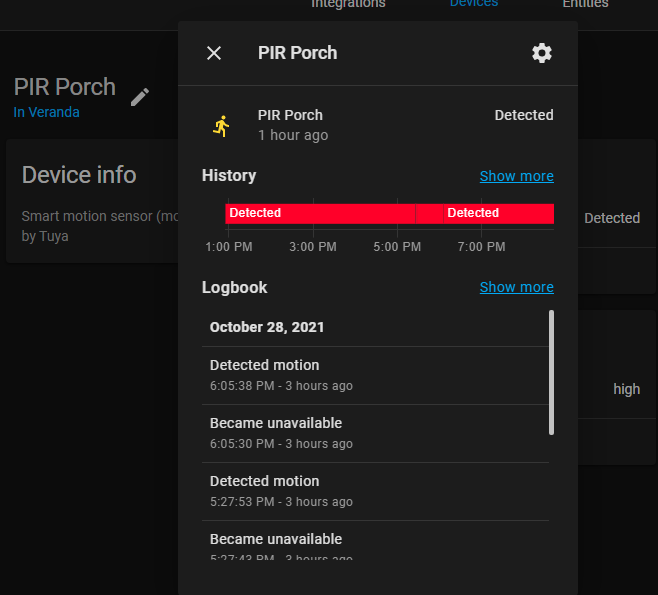This screenshot has height=595, width=658.
Task: Click the History section heading
Action: 229,176
